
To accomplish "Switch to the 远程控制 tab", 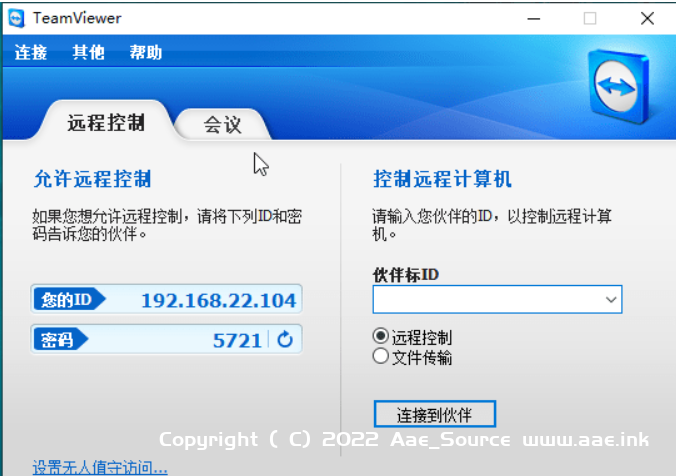I will tap(106, 122).
